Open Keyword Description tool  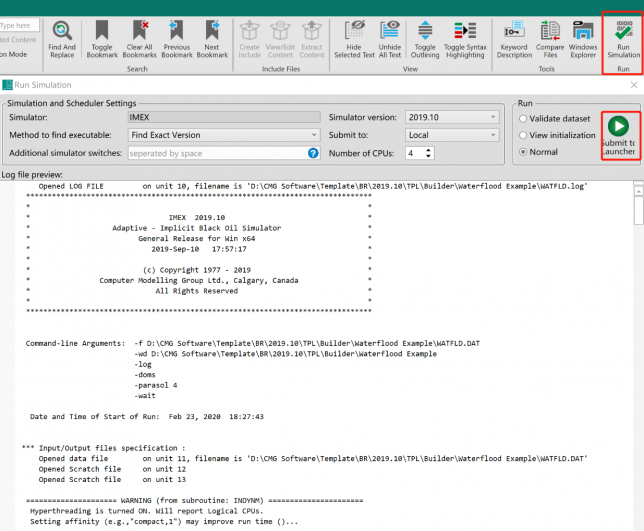pos(514,38)
